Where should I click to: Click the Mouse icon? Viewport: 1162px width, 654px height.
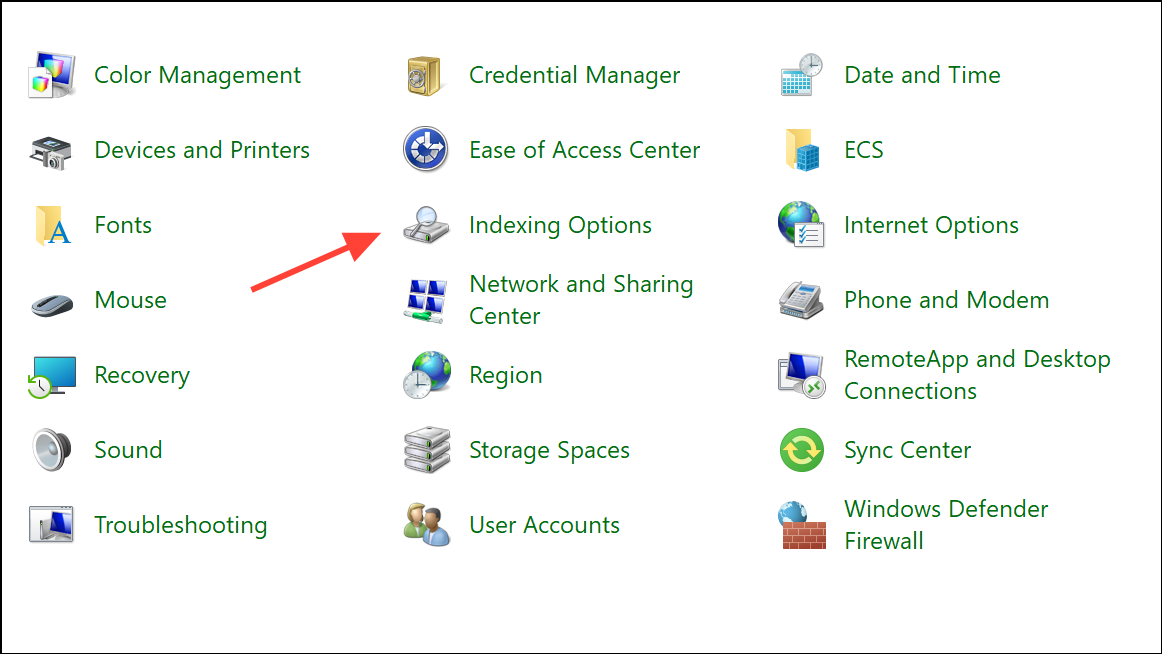[x=52, y=304]
